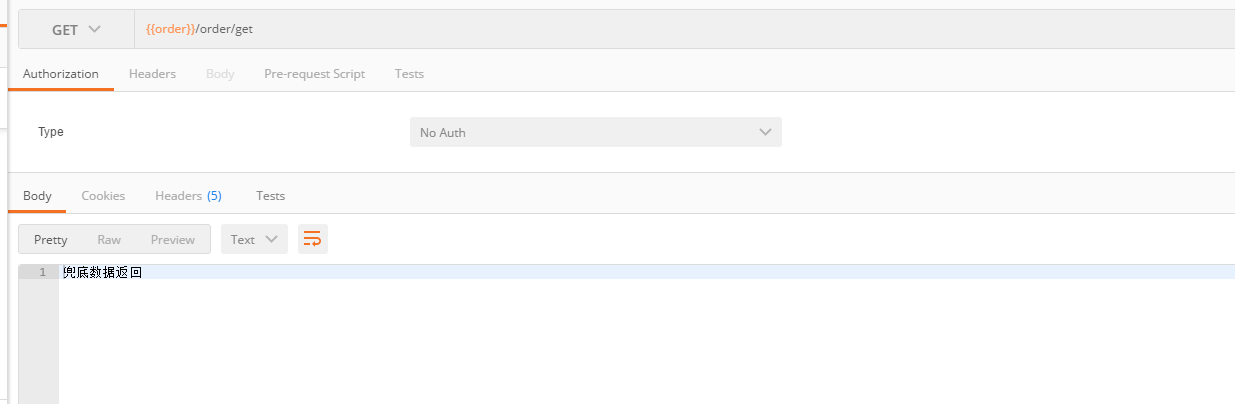Click the {{order}} variable in URL
1235x404 pixels.
click(x=168, y=30)
